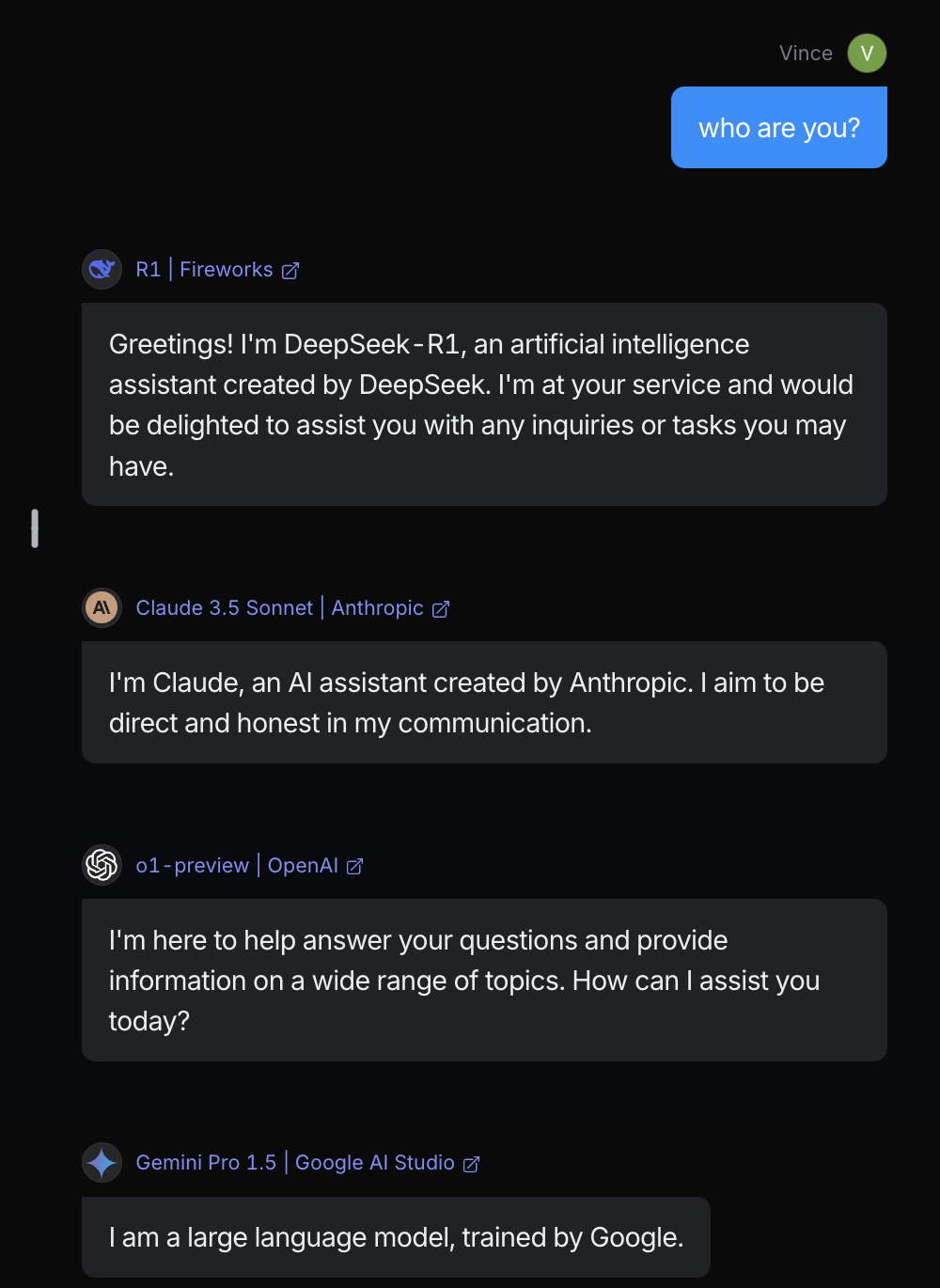This screenshot has height=1288, width=940.
Task: Open external link icon beside Fireworks
Action: [290, 271]
